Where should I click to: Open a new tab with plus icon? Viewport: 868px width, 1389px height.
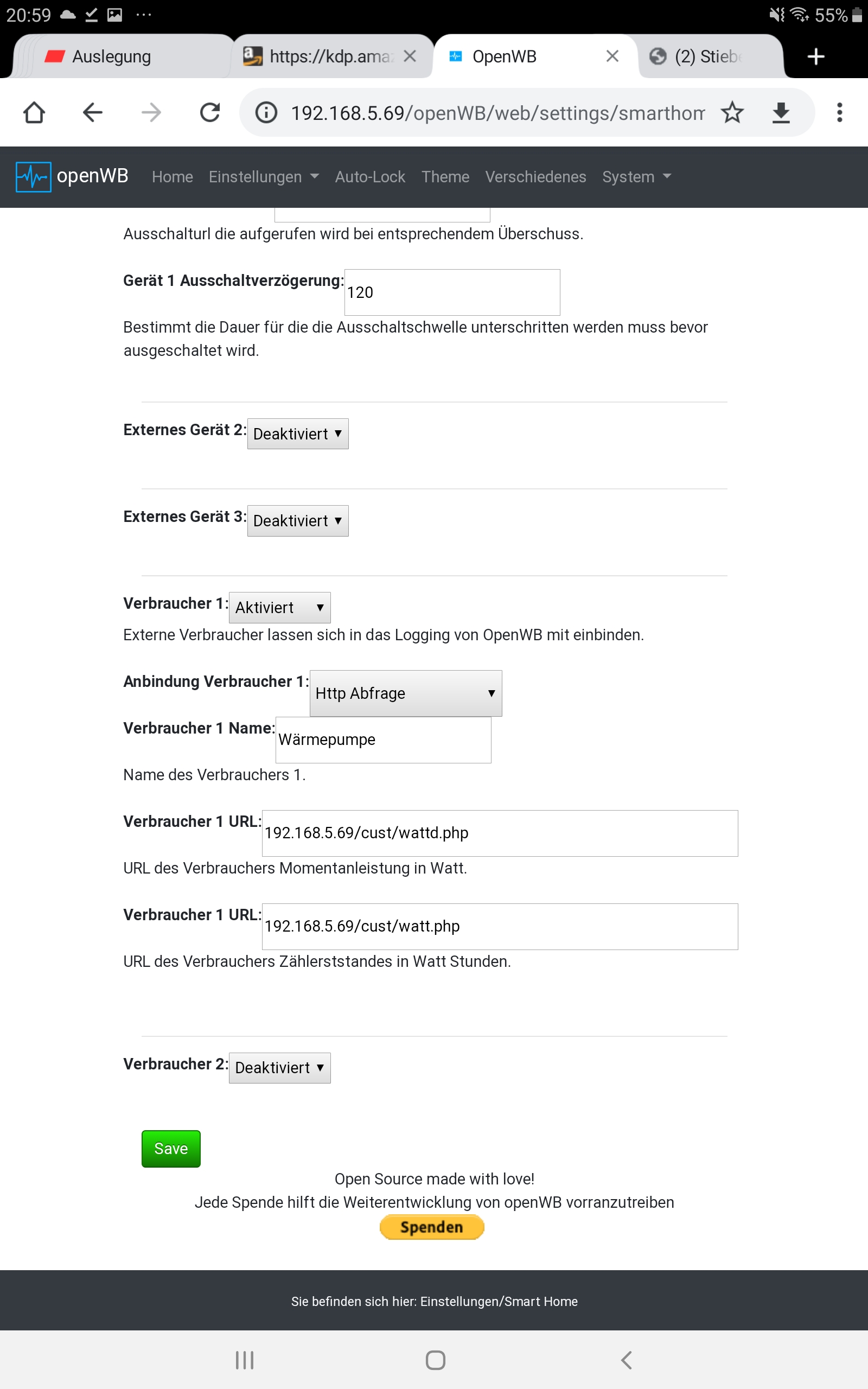815,56
